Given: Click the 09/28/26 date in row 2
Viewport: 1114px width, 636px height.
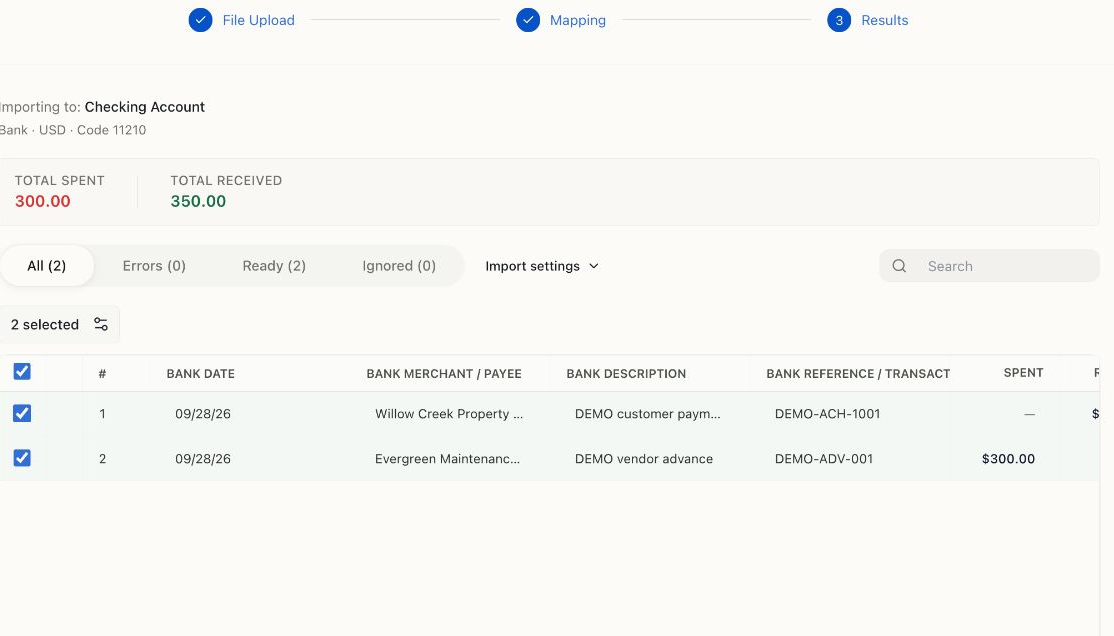Looking at the screenshot, I should [203, 458].
